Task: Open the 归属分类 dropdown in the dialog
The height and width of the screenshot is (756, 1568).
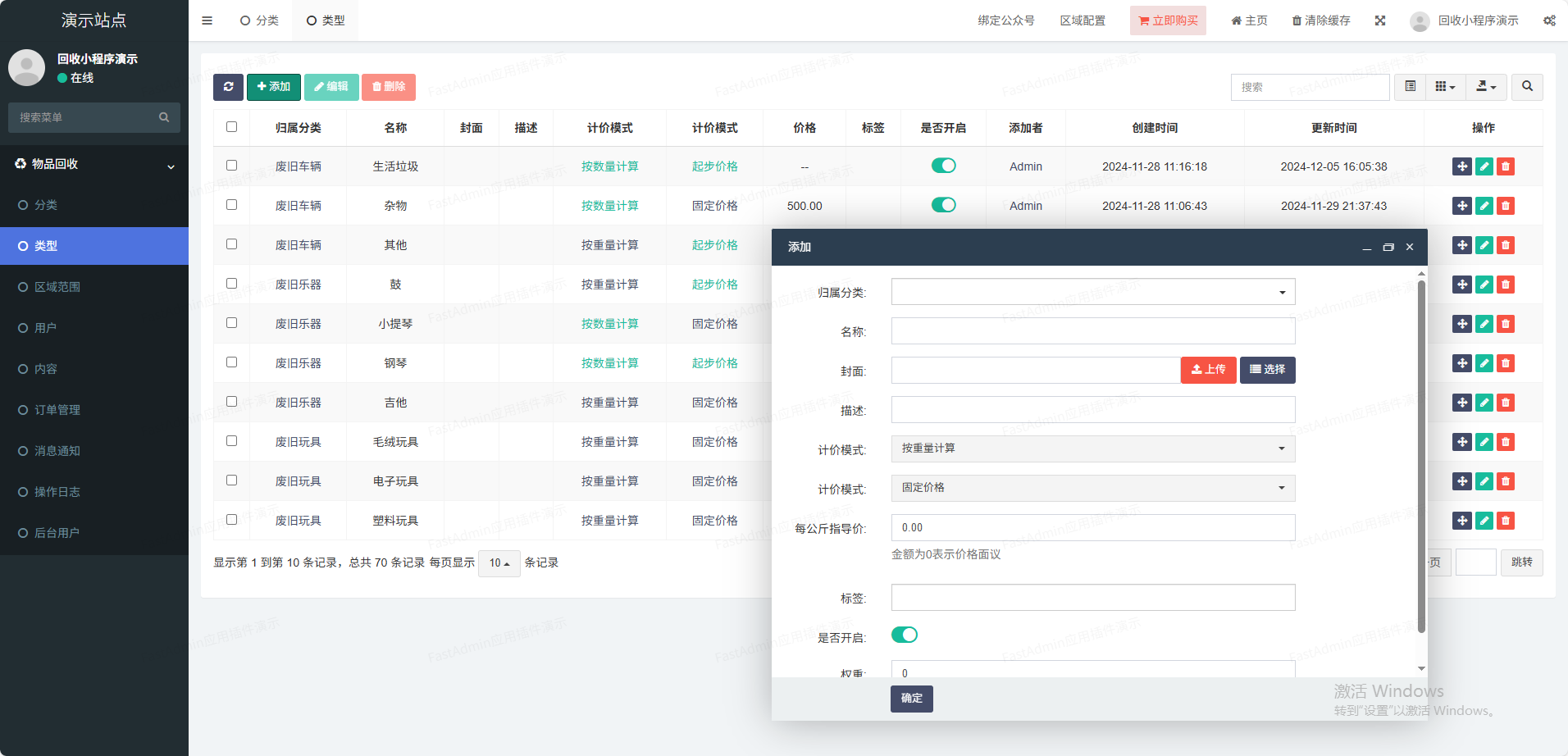Action: tap(1092, 292)
